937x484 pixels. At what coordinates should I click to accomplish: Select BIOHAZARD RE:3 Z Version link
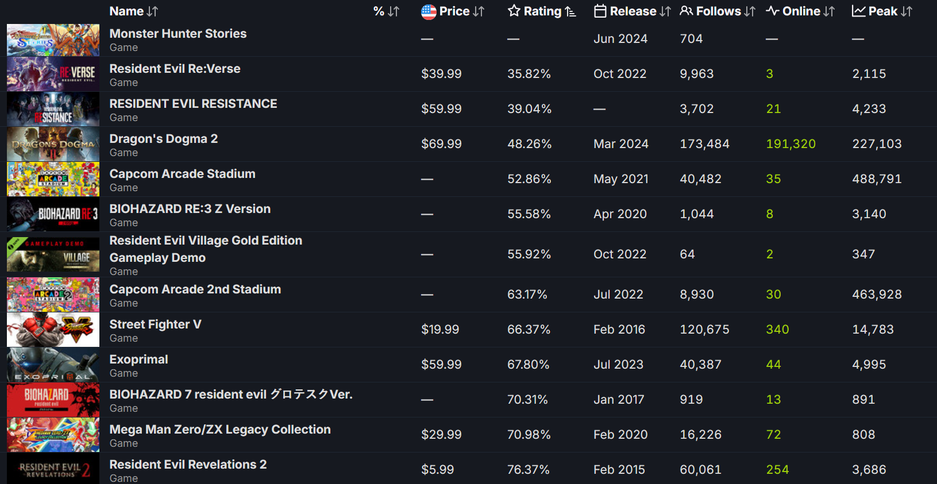pyautogui.click(x=190, y=209)
